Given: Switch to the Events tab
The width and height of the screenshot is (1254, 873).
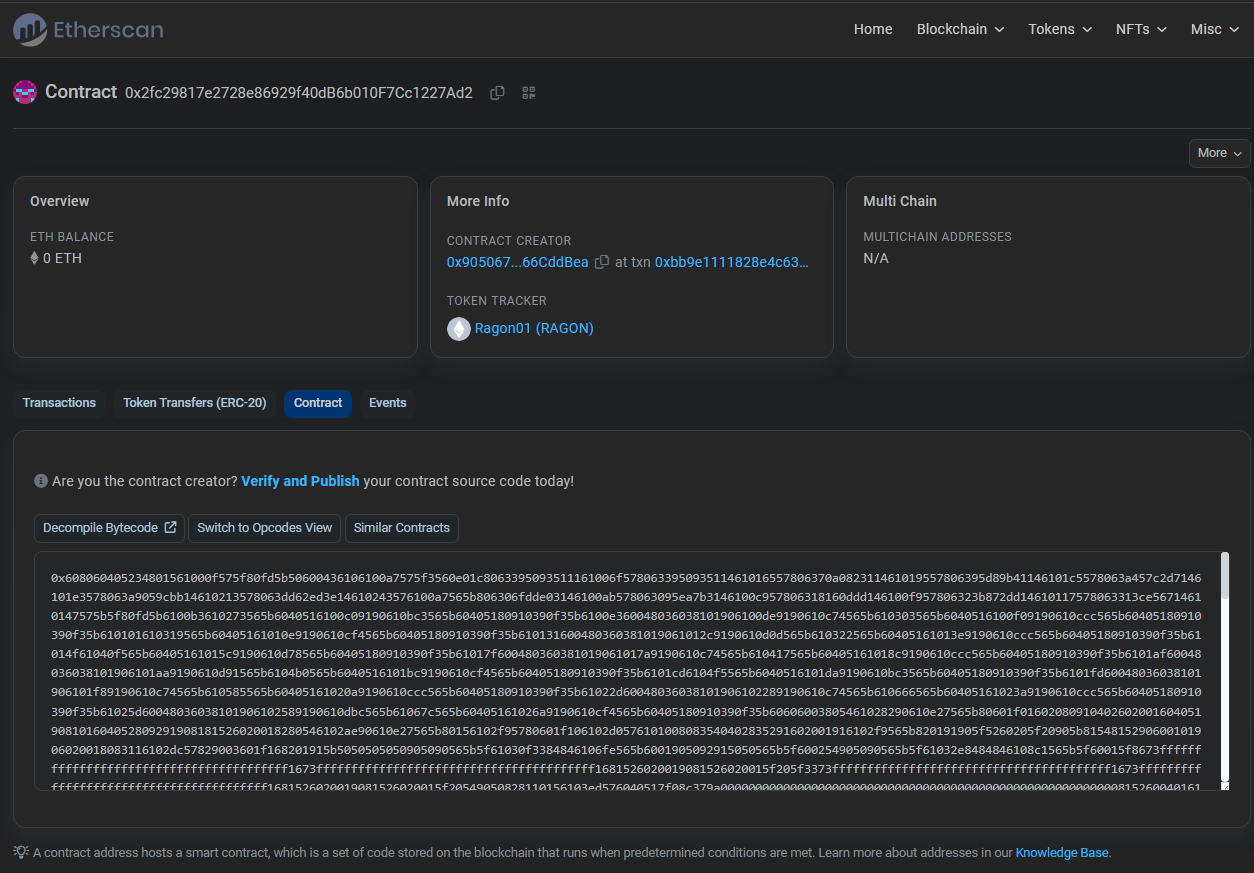Looking at the screenshot, I should (x=388, y=403).
